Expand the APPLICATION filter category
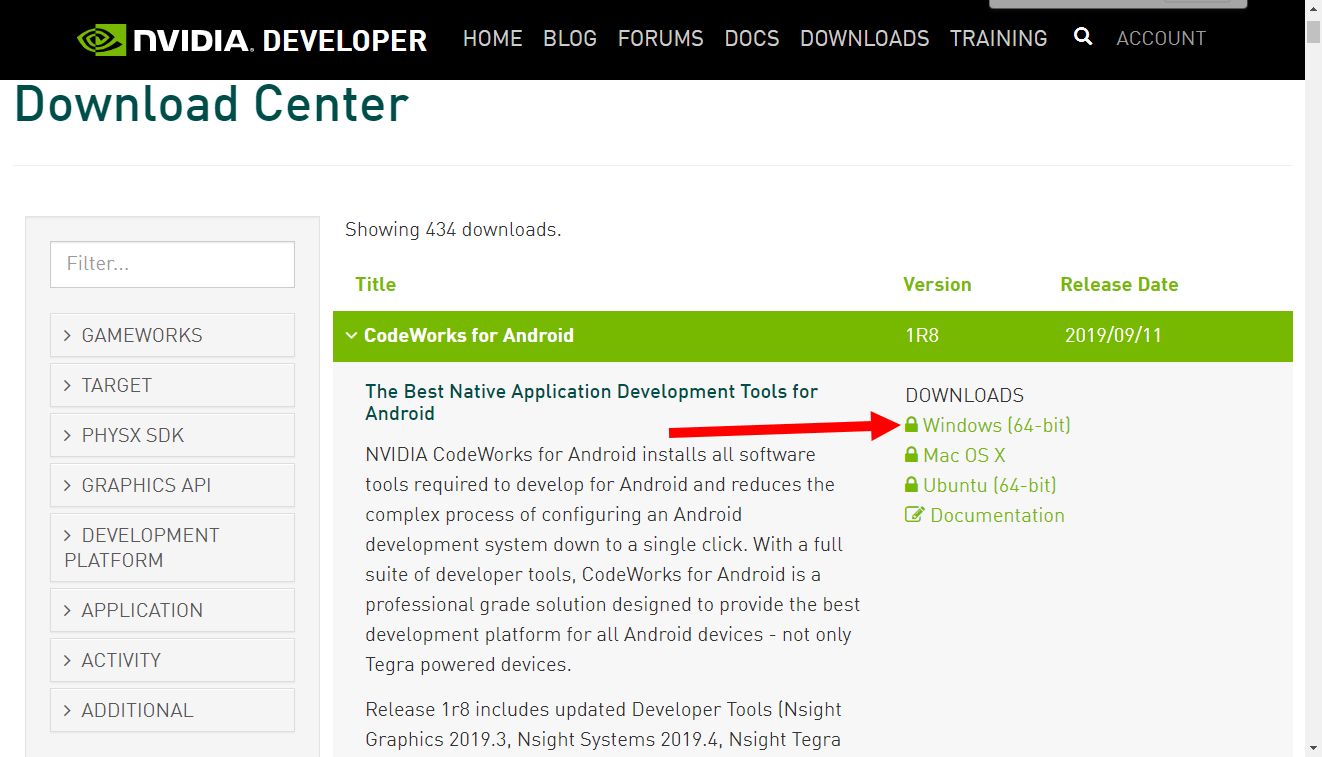The width and height of the screenshot is (1322, 757). pyautogui.click(x=172, y=610)
